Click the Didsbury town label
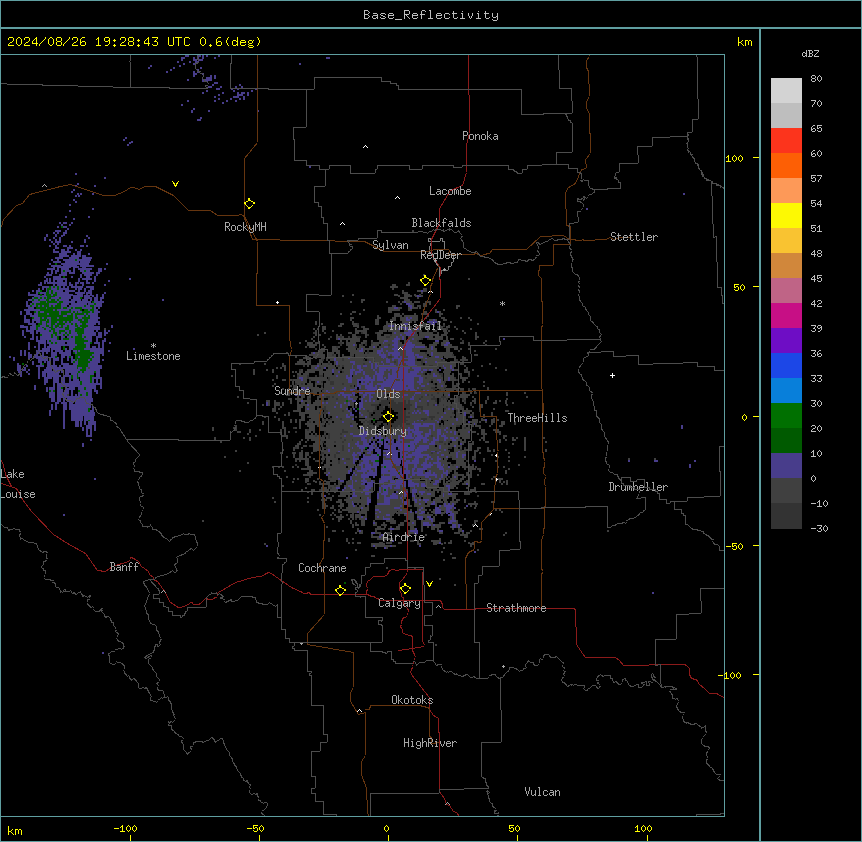 tap(383, 431)
